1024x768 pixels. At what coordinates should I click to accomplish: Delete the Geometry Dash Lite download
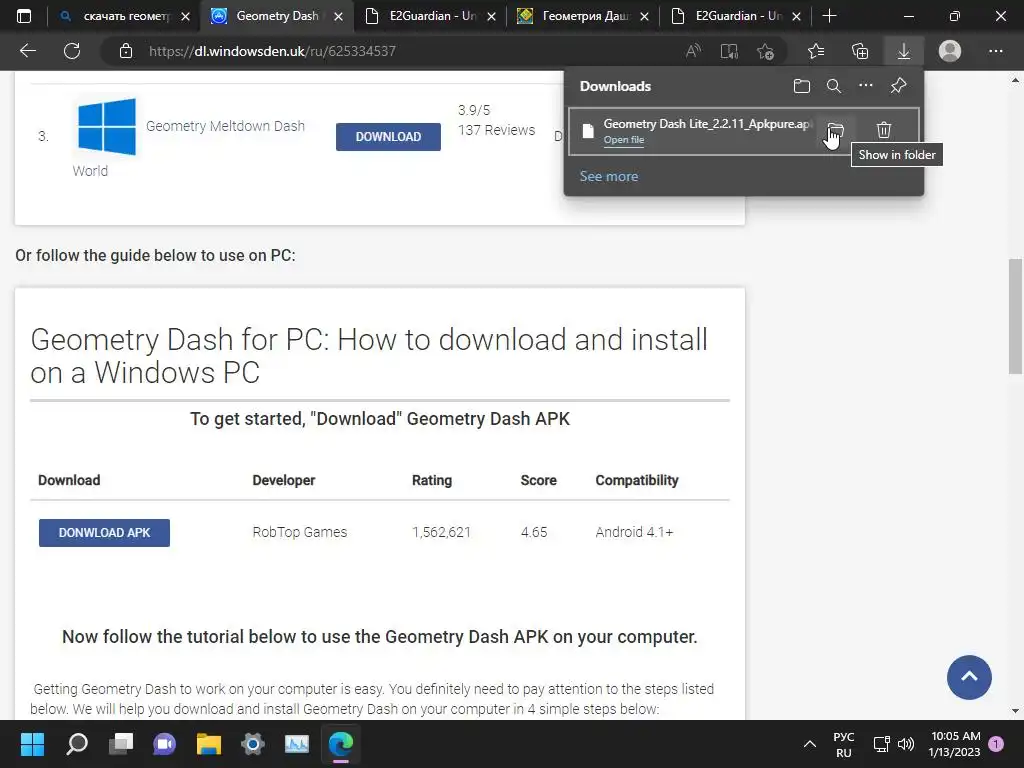point(884,130)
